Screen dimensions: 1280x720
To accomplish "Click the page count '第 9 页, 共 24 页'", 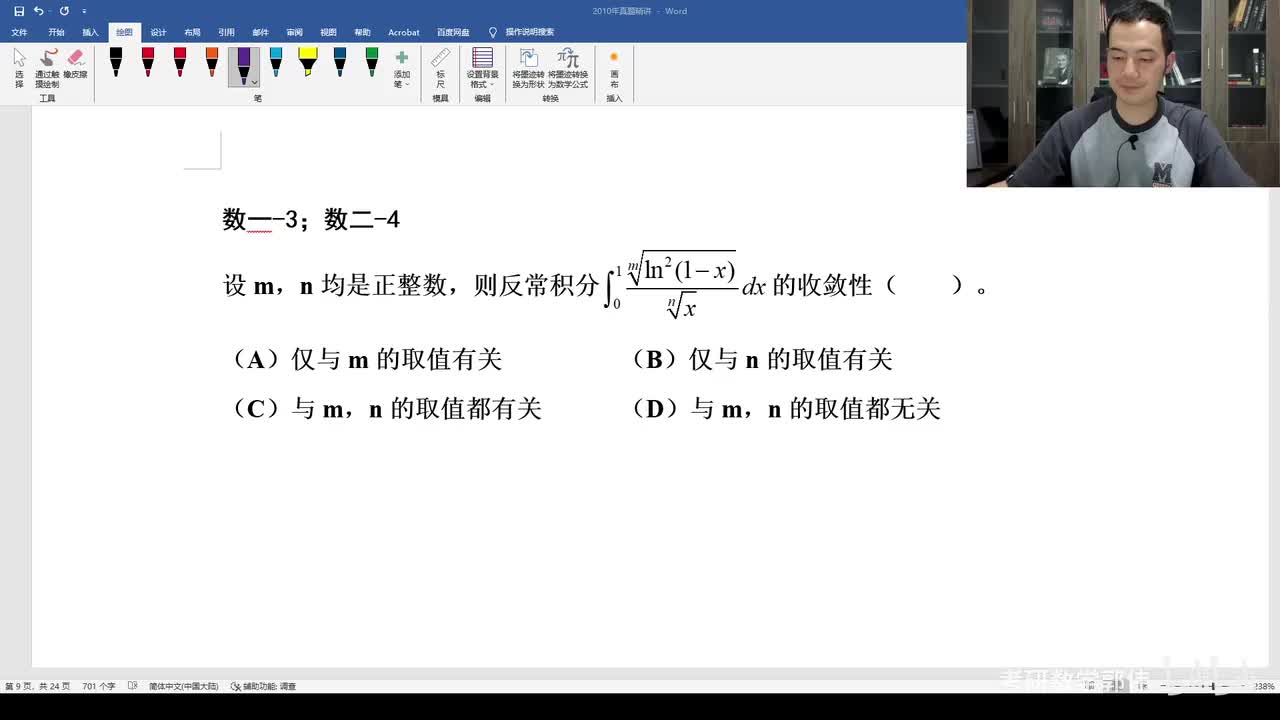I will click(x=38, y=686).
